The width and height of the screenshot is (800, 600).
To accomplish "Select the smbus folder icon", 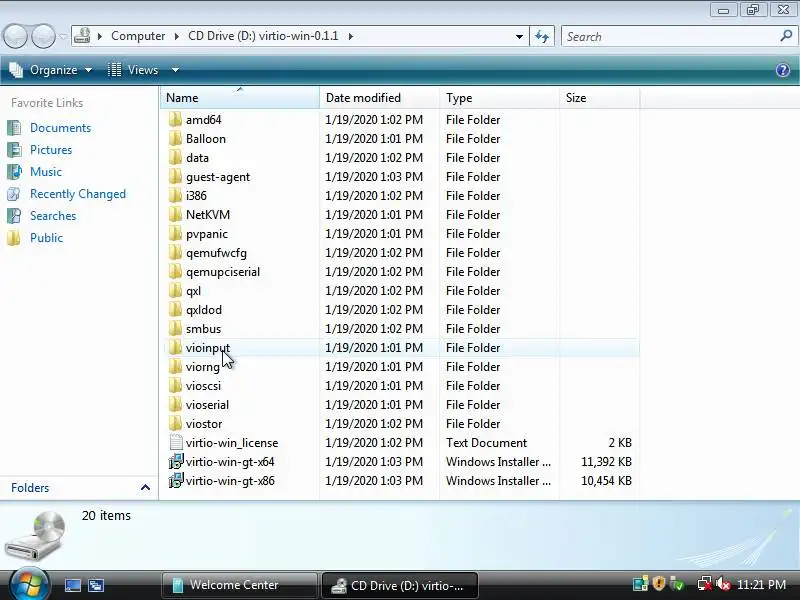I will click(x=175, y=329).
